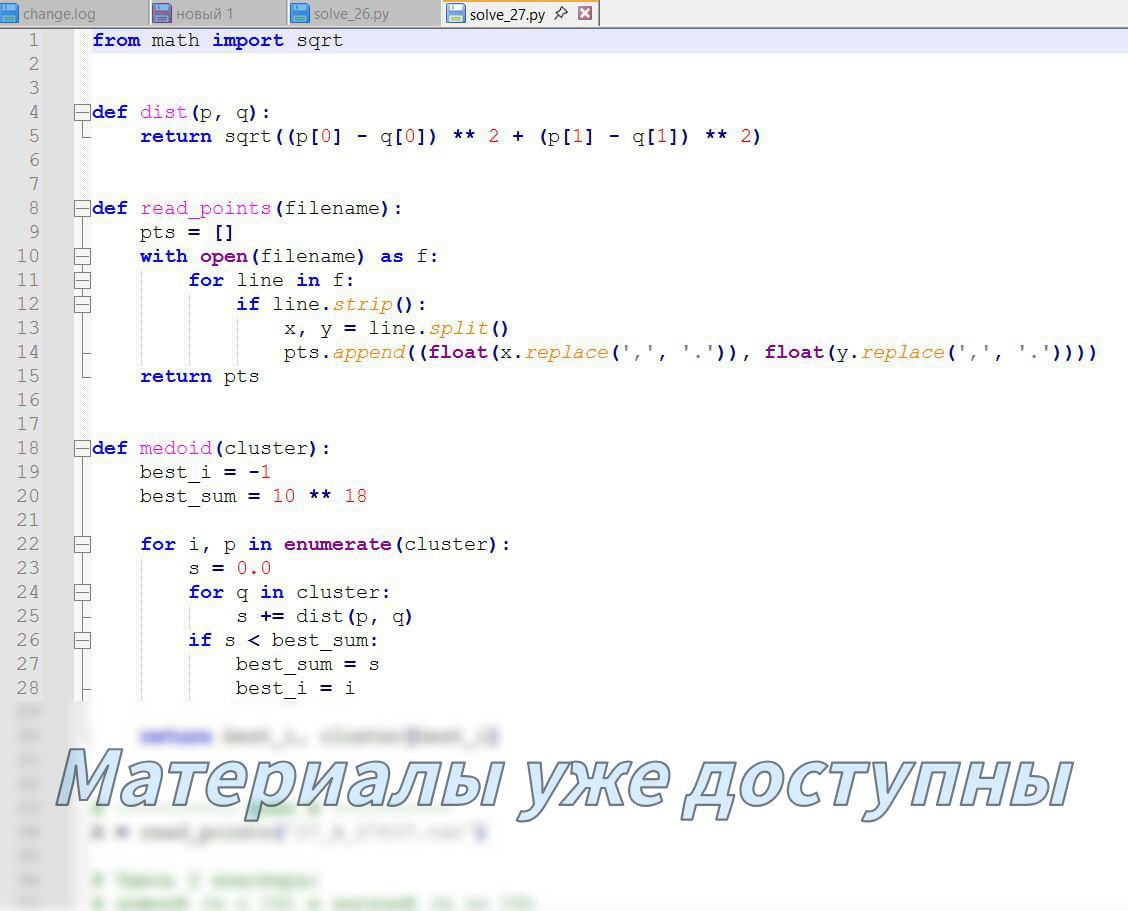Collapse the read_points function fold marker
The width and height of the screenshot is (1128, 911).
pyautogui.click(x=82, y=208)
